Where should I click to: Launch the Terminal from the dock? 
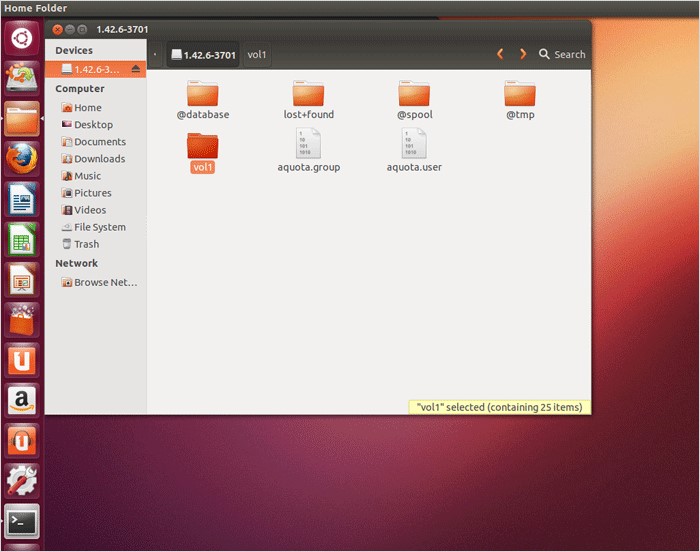point(21,521)
